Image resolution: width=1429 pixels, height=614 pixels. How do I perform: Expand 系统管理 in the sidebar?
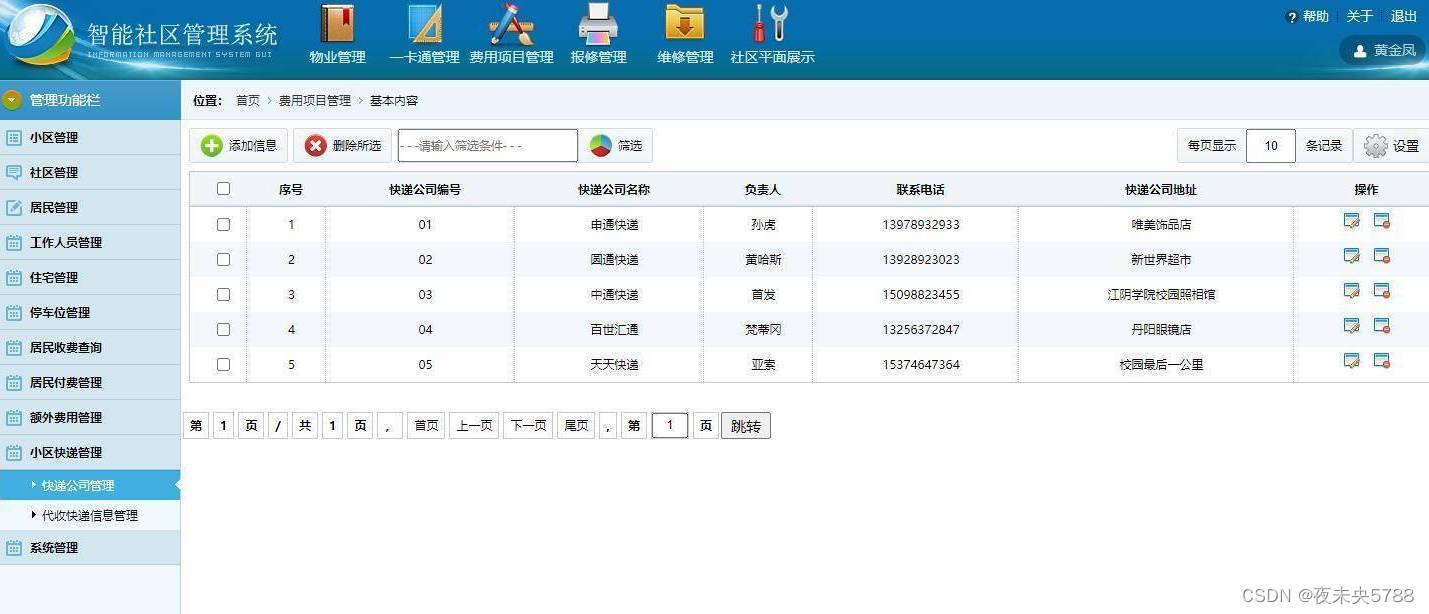[x=90, y=547]
